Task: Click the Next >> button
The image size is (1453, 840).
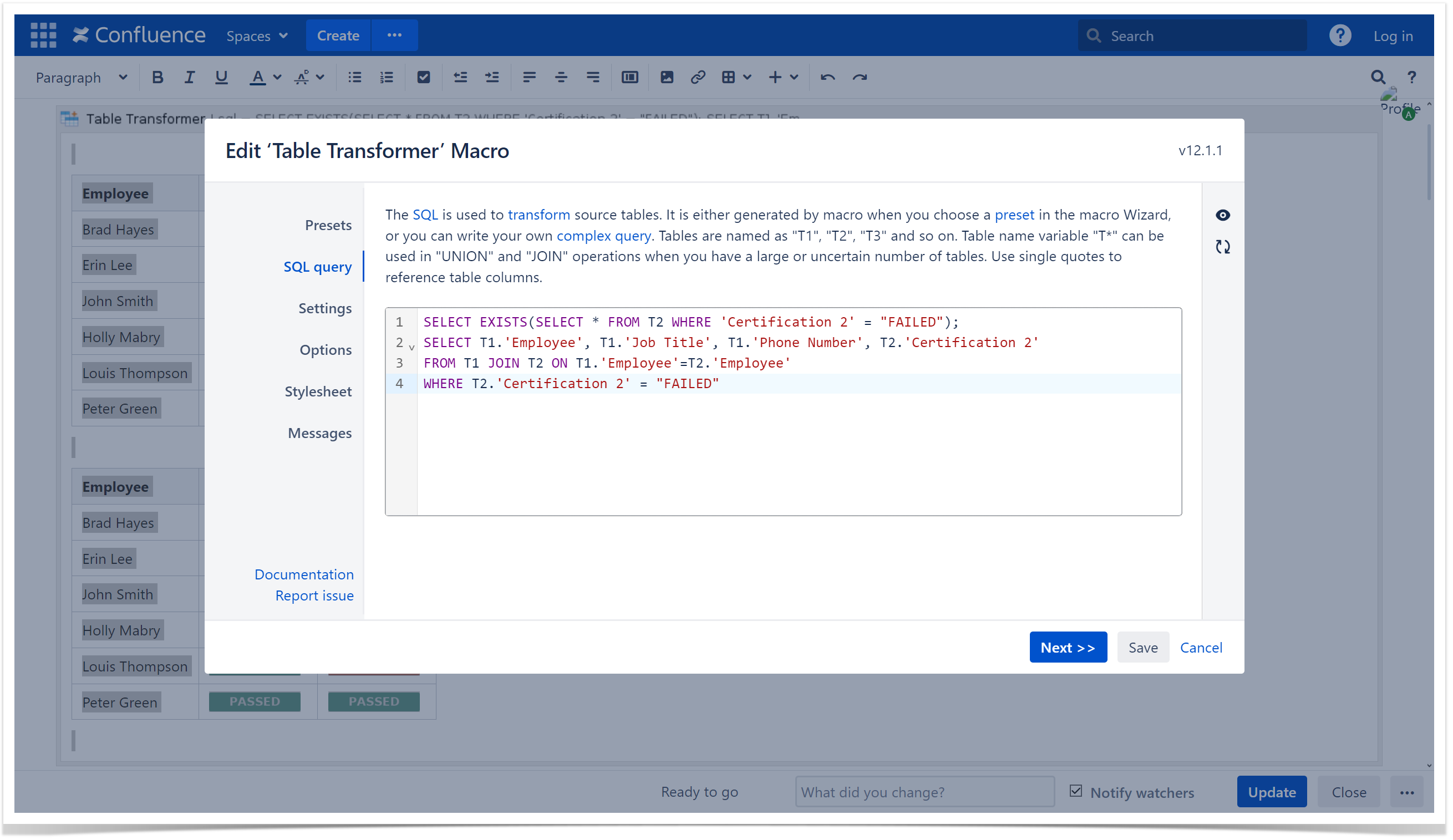Action: coord(1067,647)
